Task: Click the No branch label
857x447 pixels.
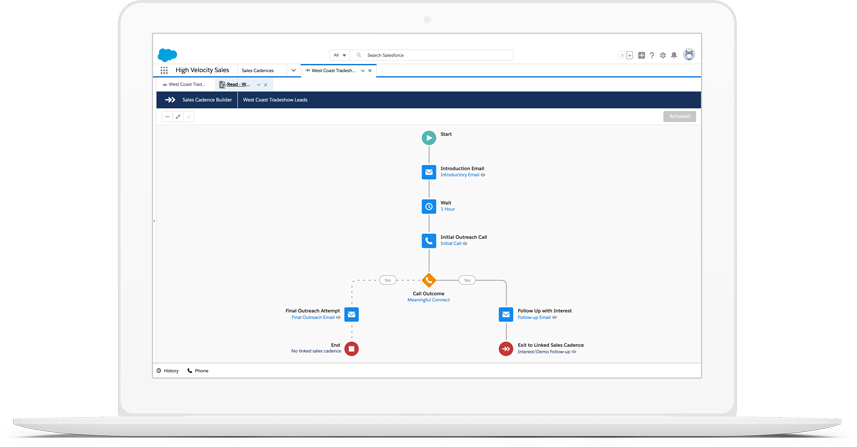Action: click(388, 280)
